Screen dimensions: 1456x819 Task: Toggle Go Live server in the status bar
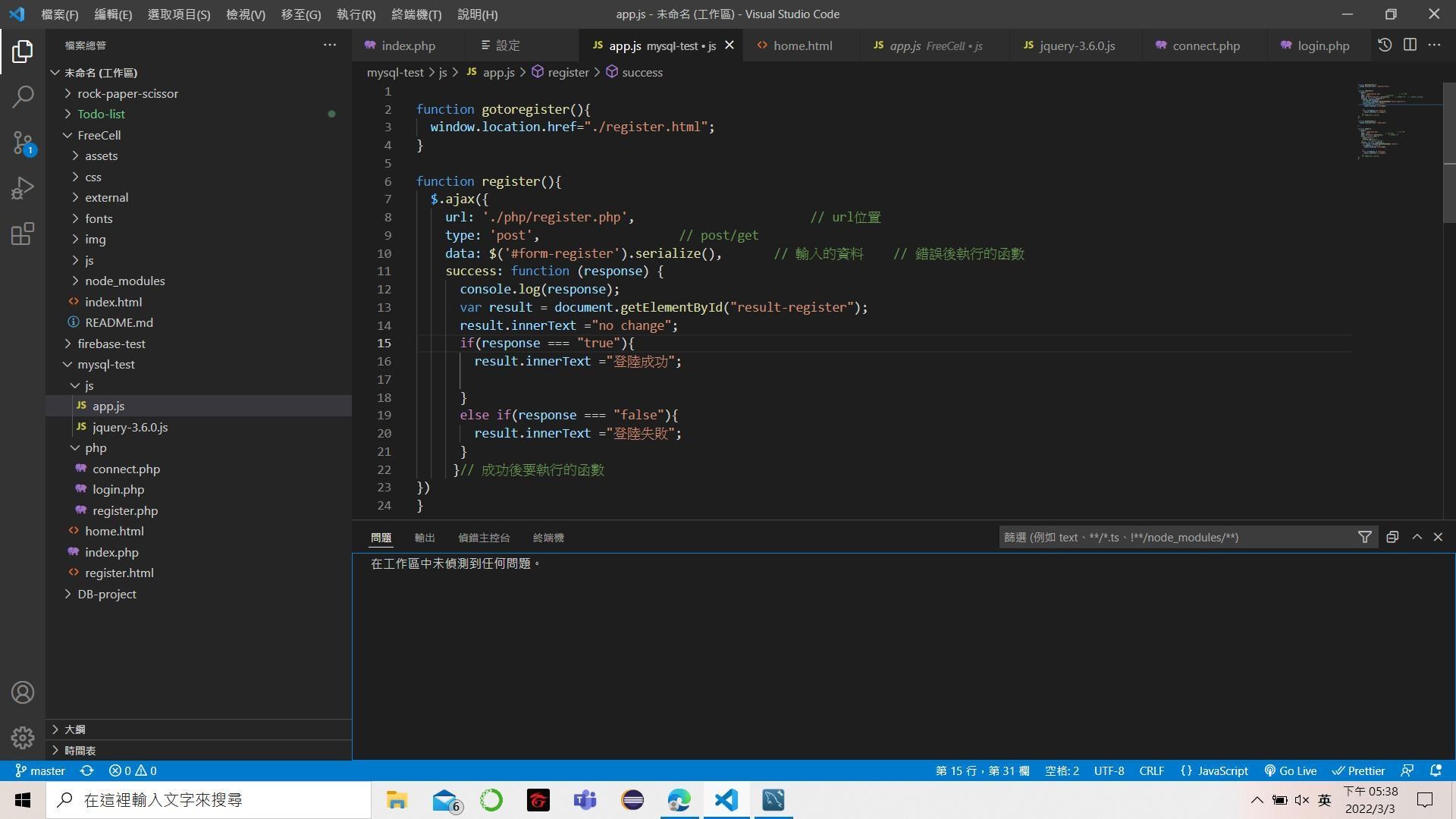pyautogui.click(x=1291, y=770)
